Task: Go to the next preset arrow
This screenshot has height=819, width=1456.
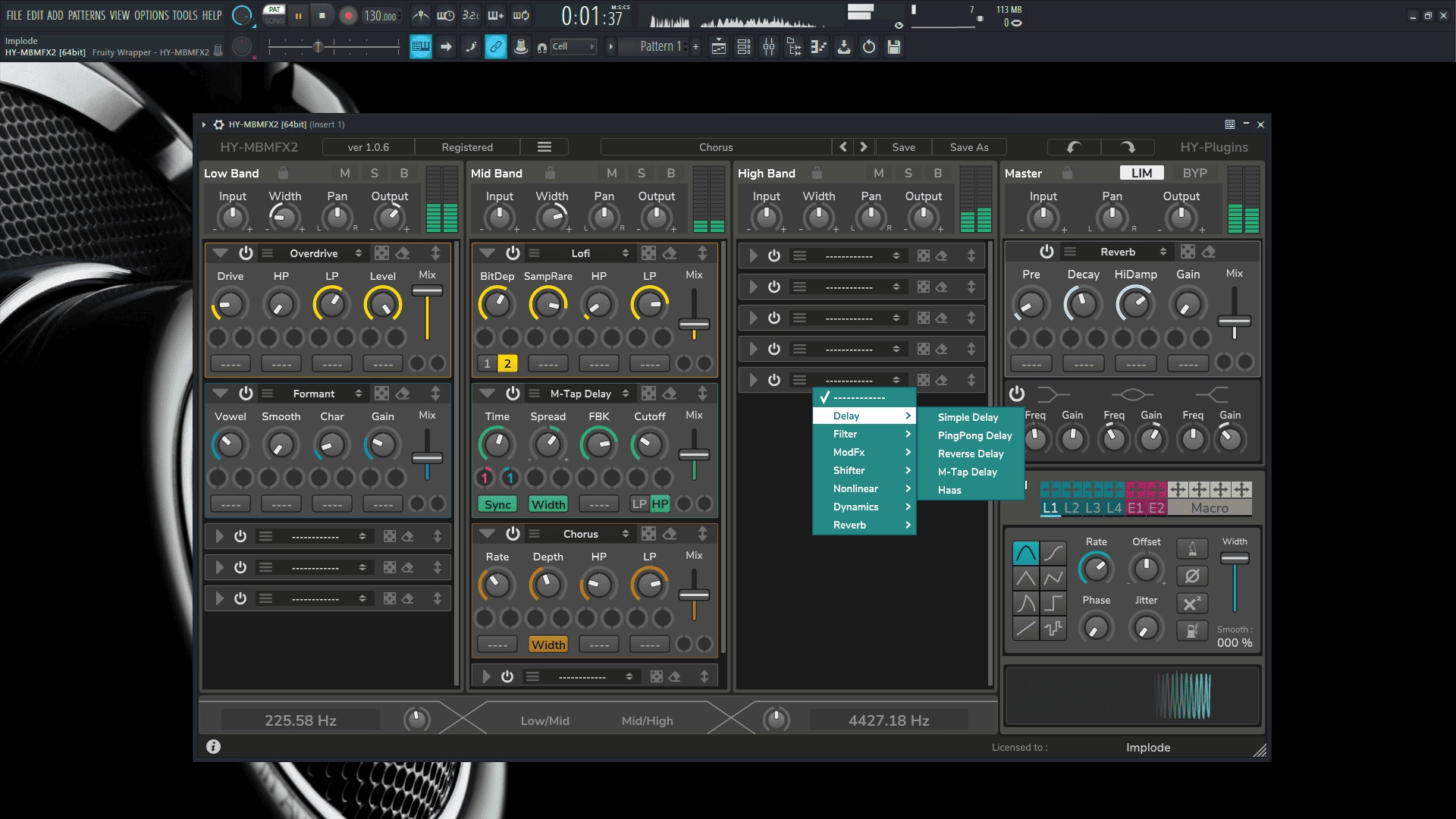Action: pos(864,147)
